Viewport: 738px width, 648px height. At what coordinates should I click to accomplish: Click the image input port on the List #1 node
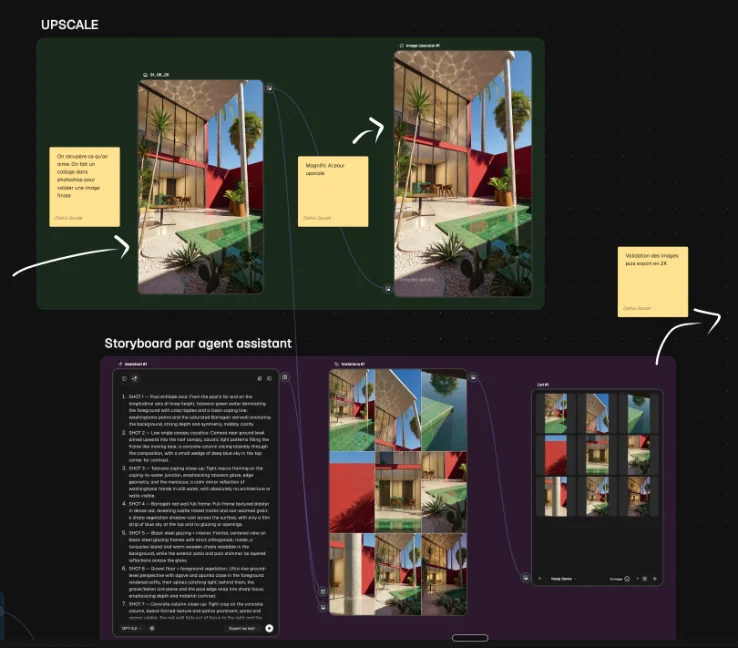(525, 577)
